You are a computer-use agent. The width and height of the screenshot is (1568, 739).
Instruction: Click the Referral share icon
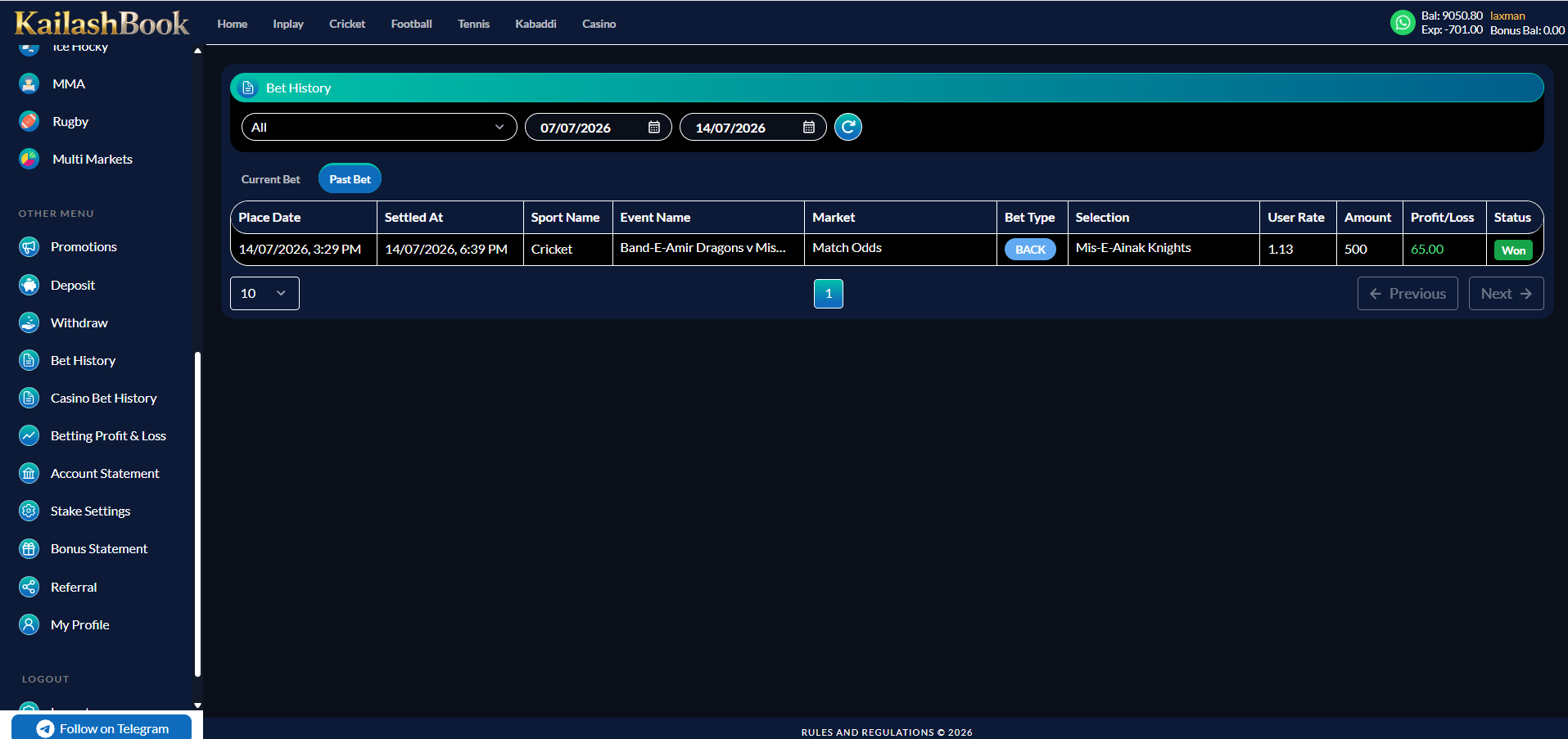(x=29, y=587)
